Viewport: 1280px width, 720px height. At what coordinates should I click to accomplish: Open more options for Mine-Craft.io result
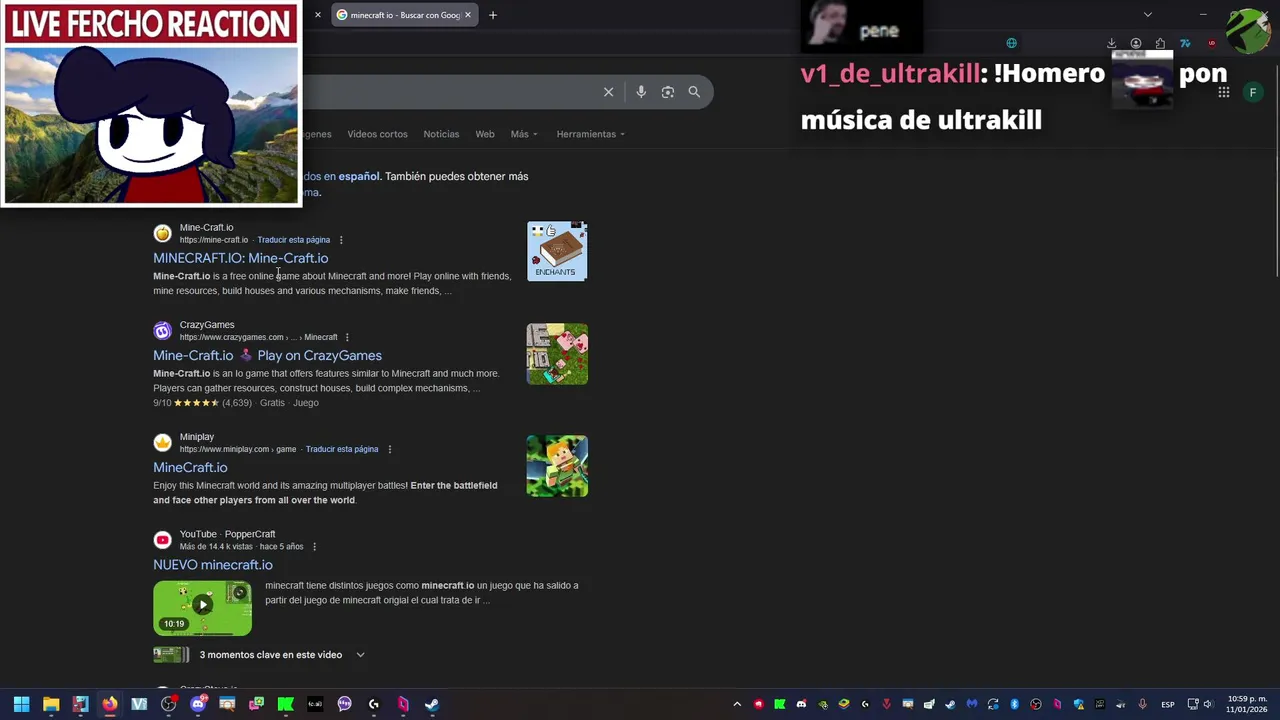click(x=341, y=240)
